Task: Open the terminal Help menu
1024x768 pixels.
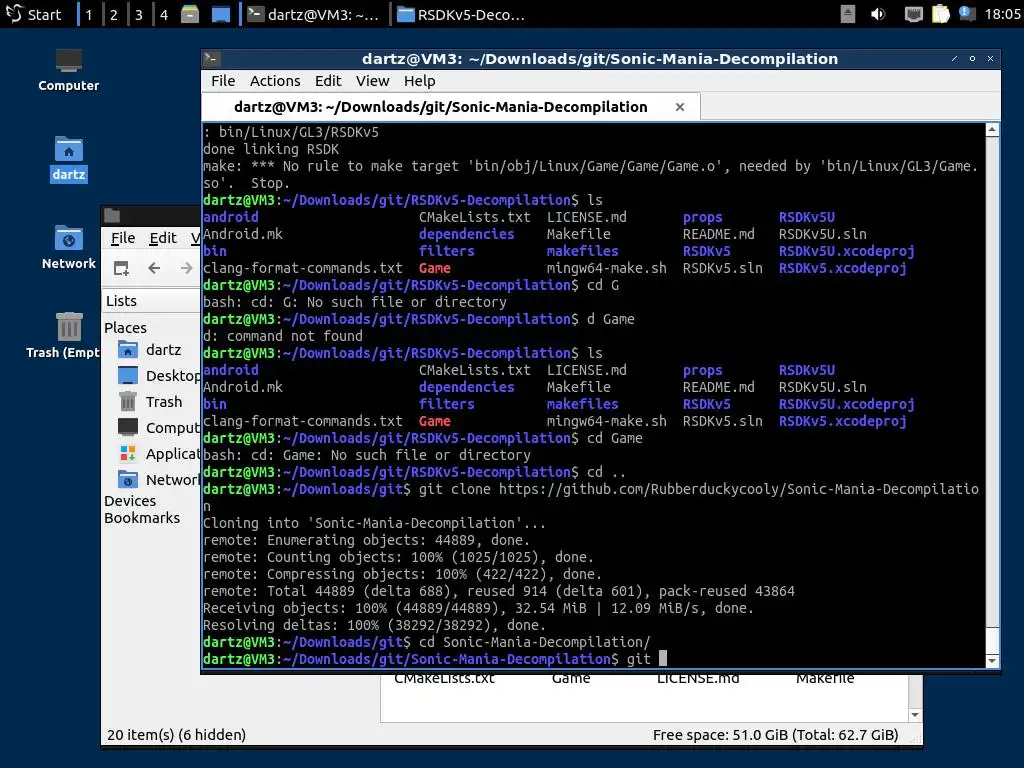Action: [x=419, y=81]
